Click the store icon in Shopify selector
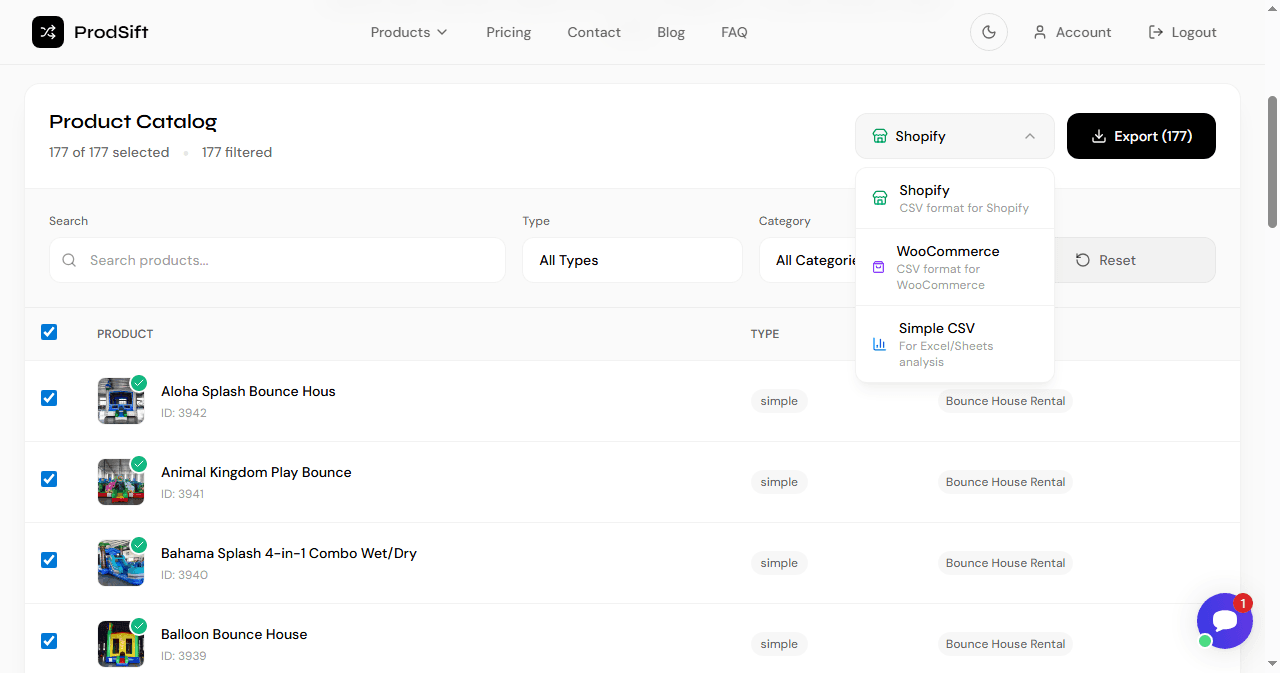This screenshot has width=1280, height=673. [x=880, y=136]
